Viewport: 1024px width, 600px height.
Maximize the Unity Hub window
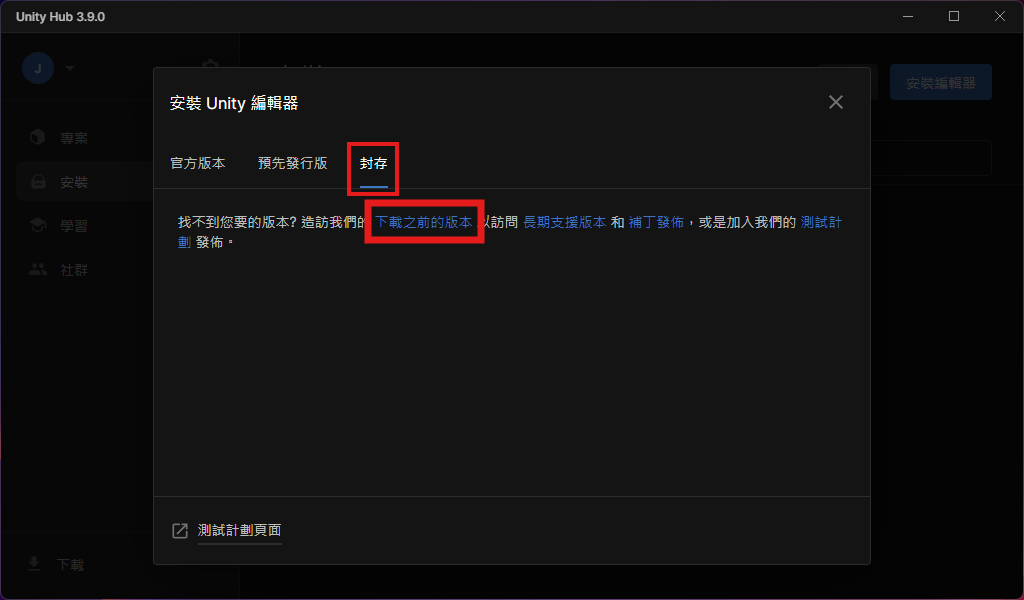[x=954, y=16]
